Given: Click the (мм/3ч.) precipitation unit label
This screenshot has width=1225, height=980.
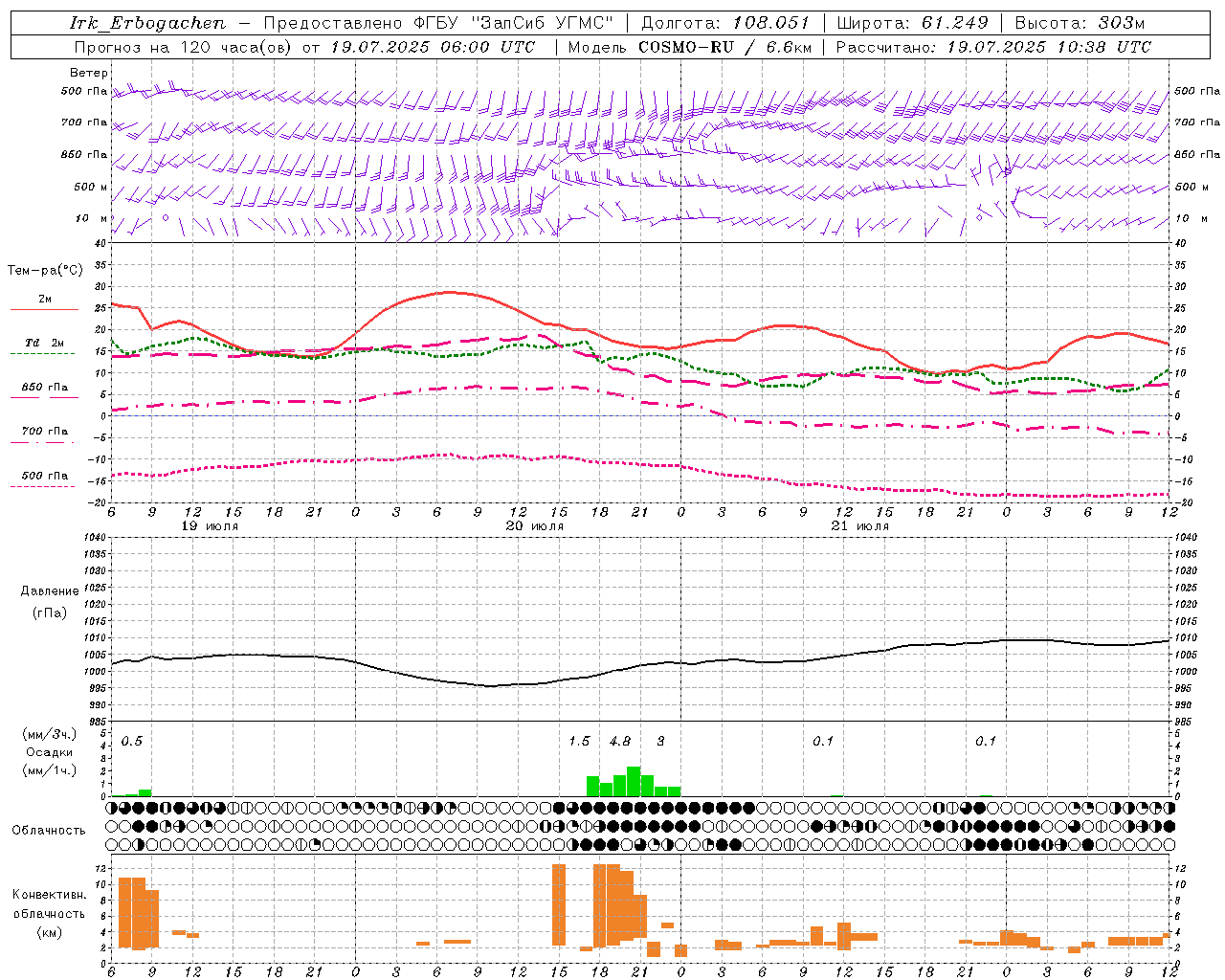Looking at the screenshot, I should click(x=50, y=735).
